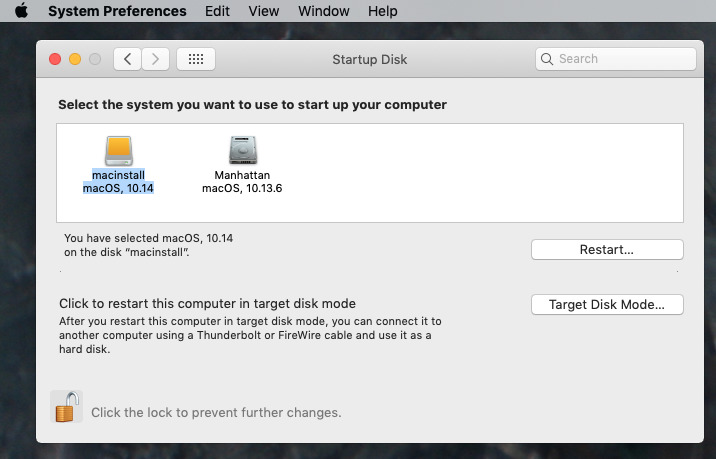The height and width of the screenshot is (459, 716).
Task: Open the Apple menu
Action: coord(21,11)
